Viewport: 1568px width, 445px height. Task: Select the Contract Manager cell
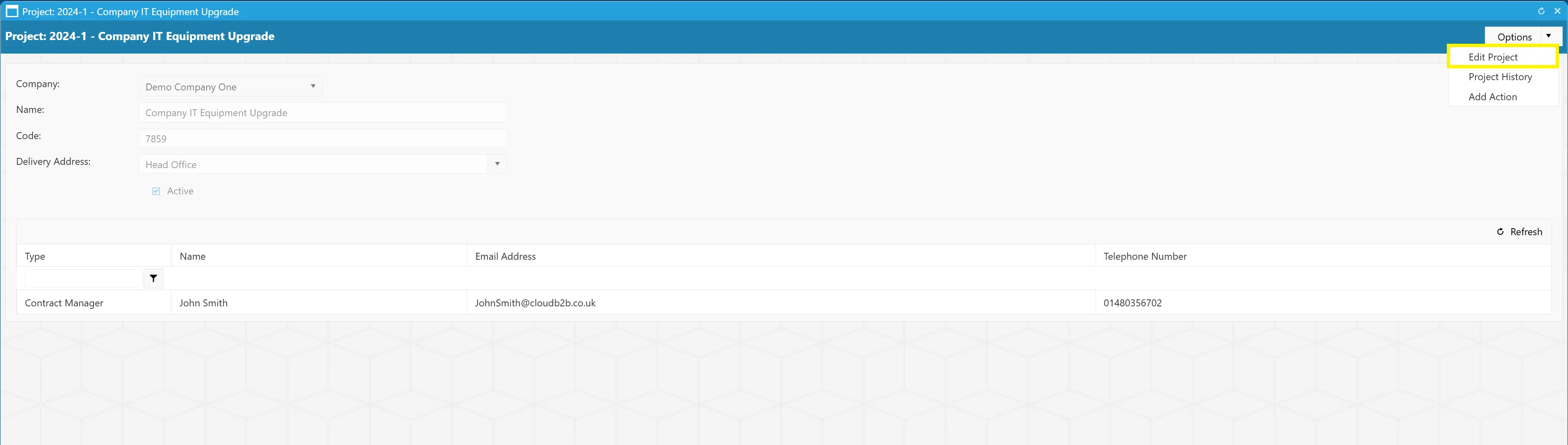[x=94, y=303]
